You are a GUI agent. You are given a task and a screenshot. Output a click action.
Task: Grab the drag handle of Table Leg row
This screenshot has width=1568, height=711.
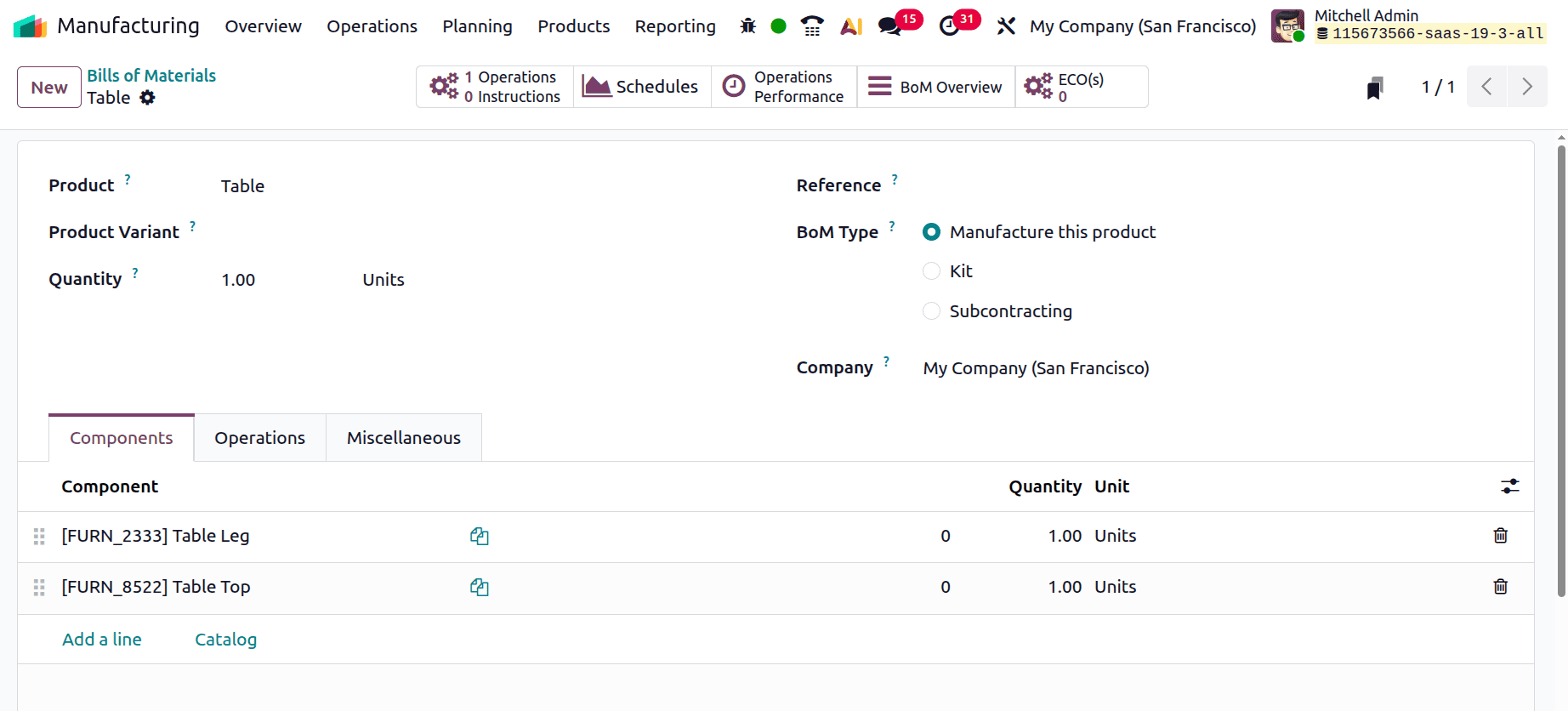[39, 537]
